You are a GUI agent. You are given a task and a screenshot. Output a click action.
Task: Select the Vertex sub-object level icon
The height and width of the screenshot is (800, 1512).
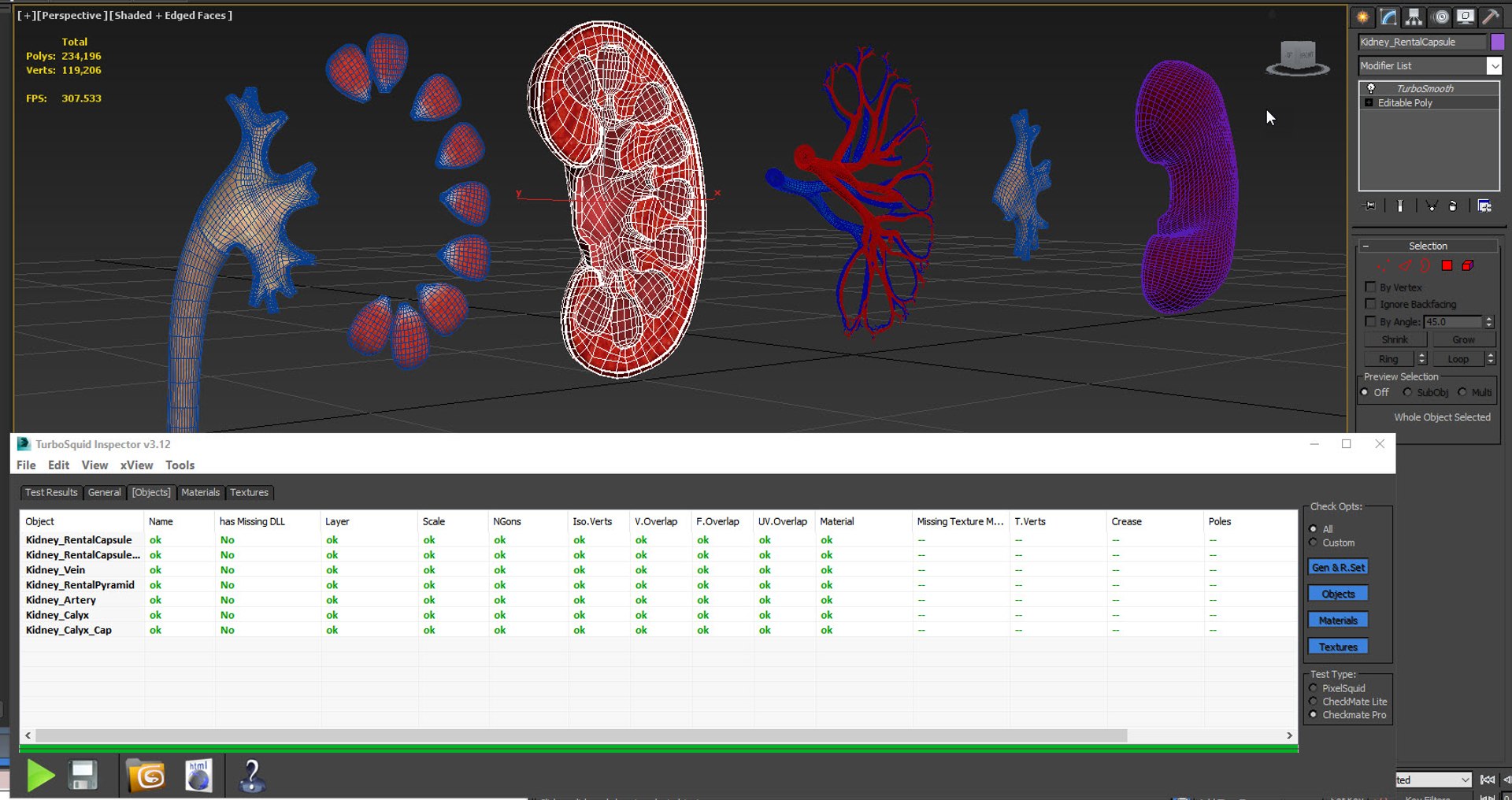pos(1384,265)
